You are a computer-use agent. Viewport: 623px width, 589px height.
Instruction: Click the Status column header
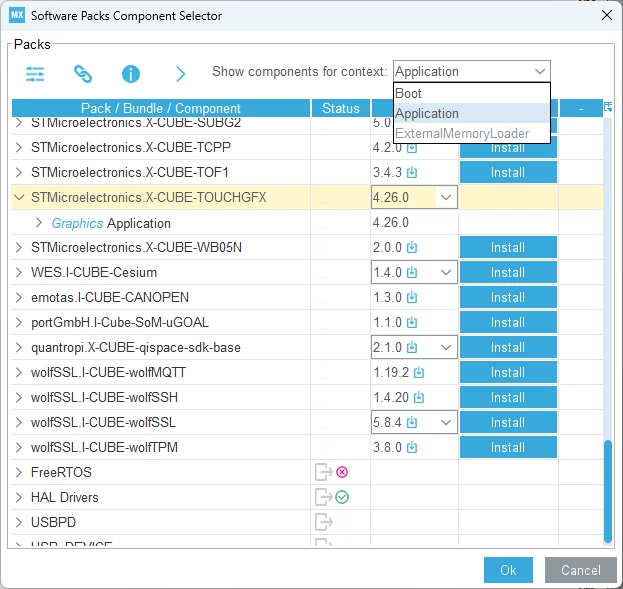click(x=341, y=108)
